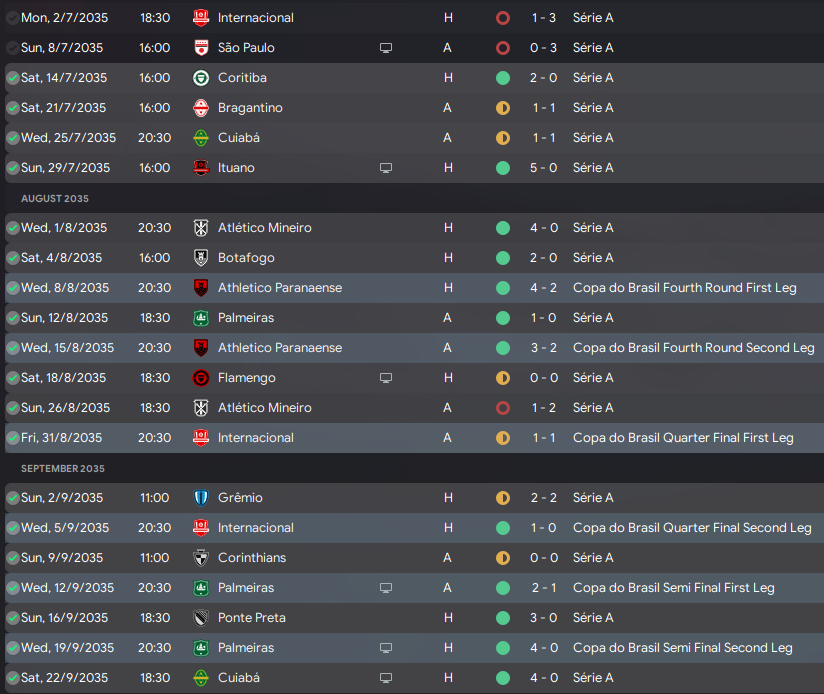The height and width of the screenshot is (694, 824).
Task: Click the AUGUST 2035 month header
Action: coord(55,199)
